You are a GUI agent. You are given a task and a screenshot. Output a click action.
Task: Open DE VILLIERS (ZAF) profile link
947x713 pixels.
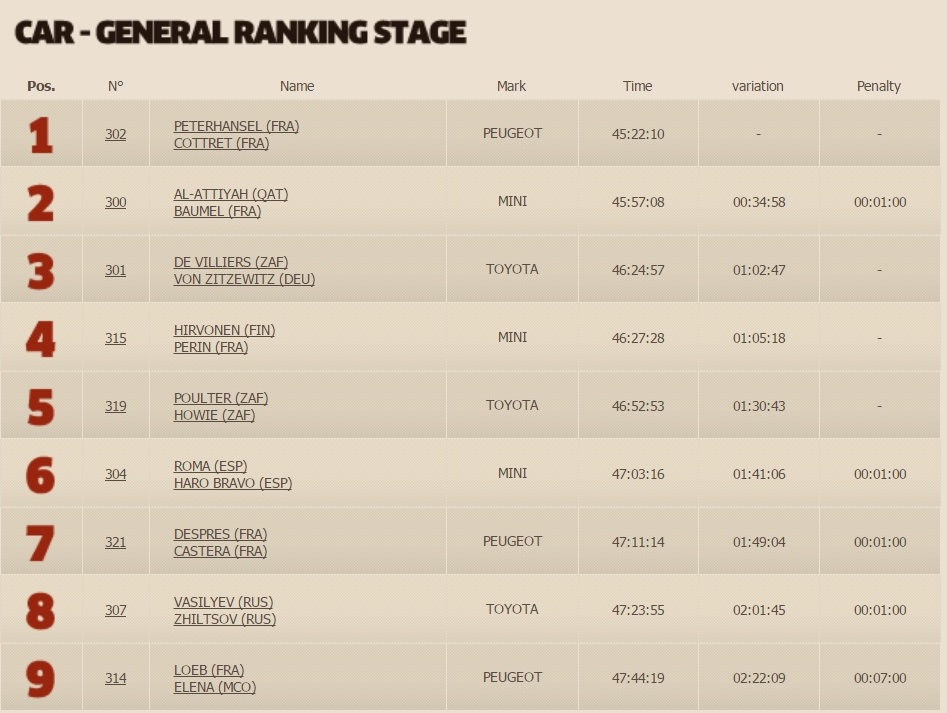tap(231, 262)
